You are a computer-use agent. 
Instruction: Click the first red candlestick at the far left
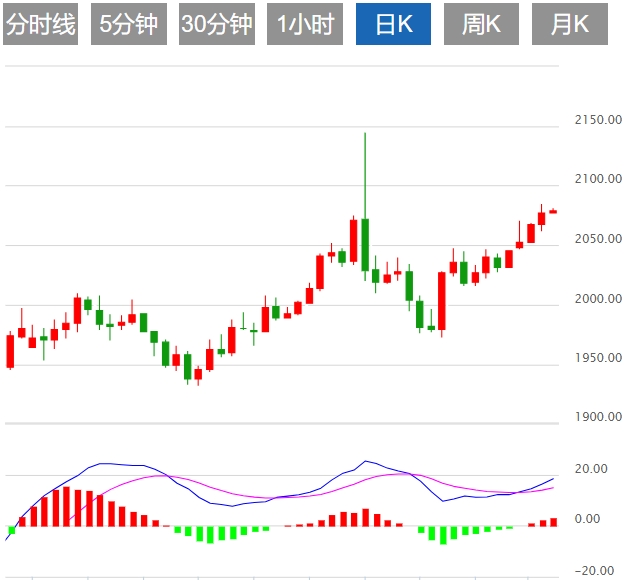coord(10,351)
